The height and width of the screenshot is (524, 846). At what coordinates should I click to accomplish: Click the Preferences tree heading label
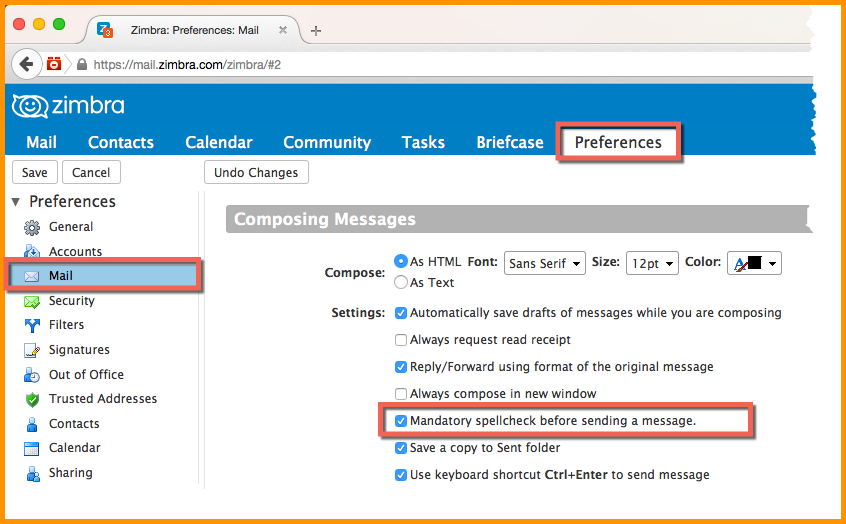coord(72,202)
